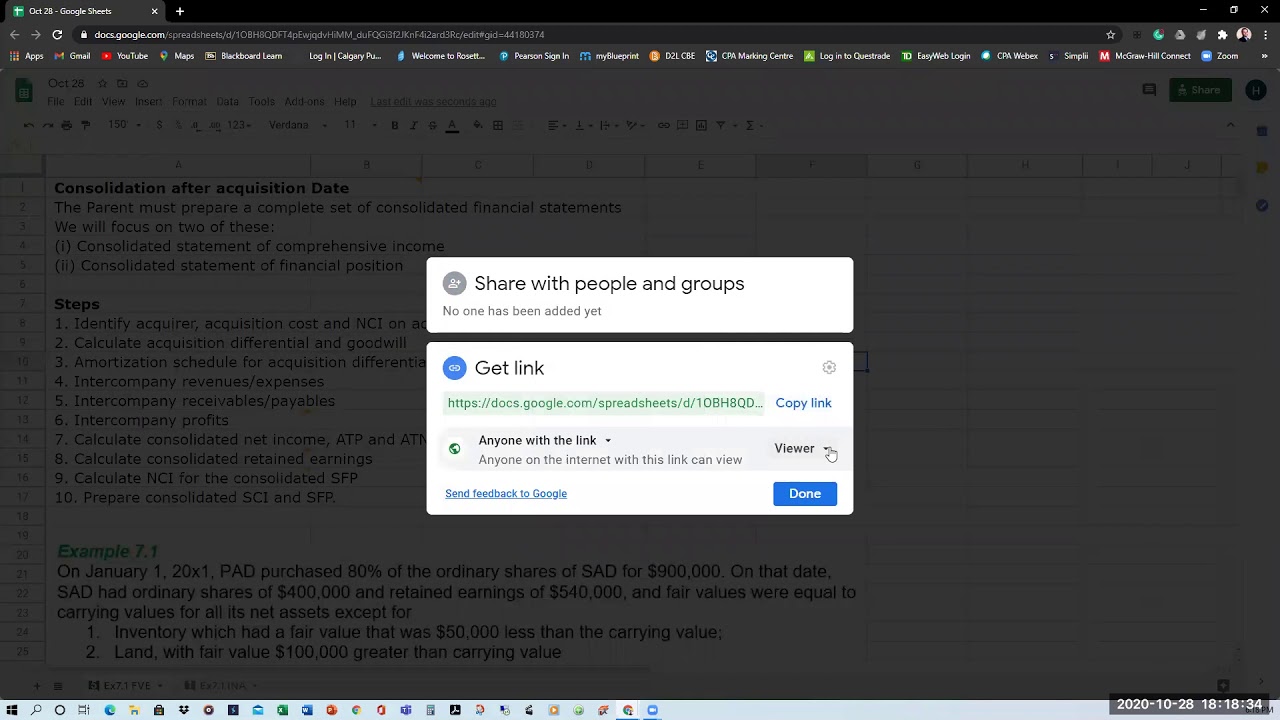Screen dimensions: 1280x720
Task: Open Excel from the taskbar
Action: [282, 710]
